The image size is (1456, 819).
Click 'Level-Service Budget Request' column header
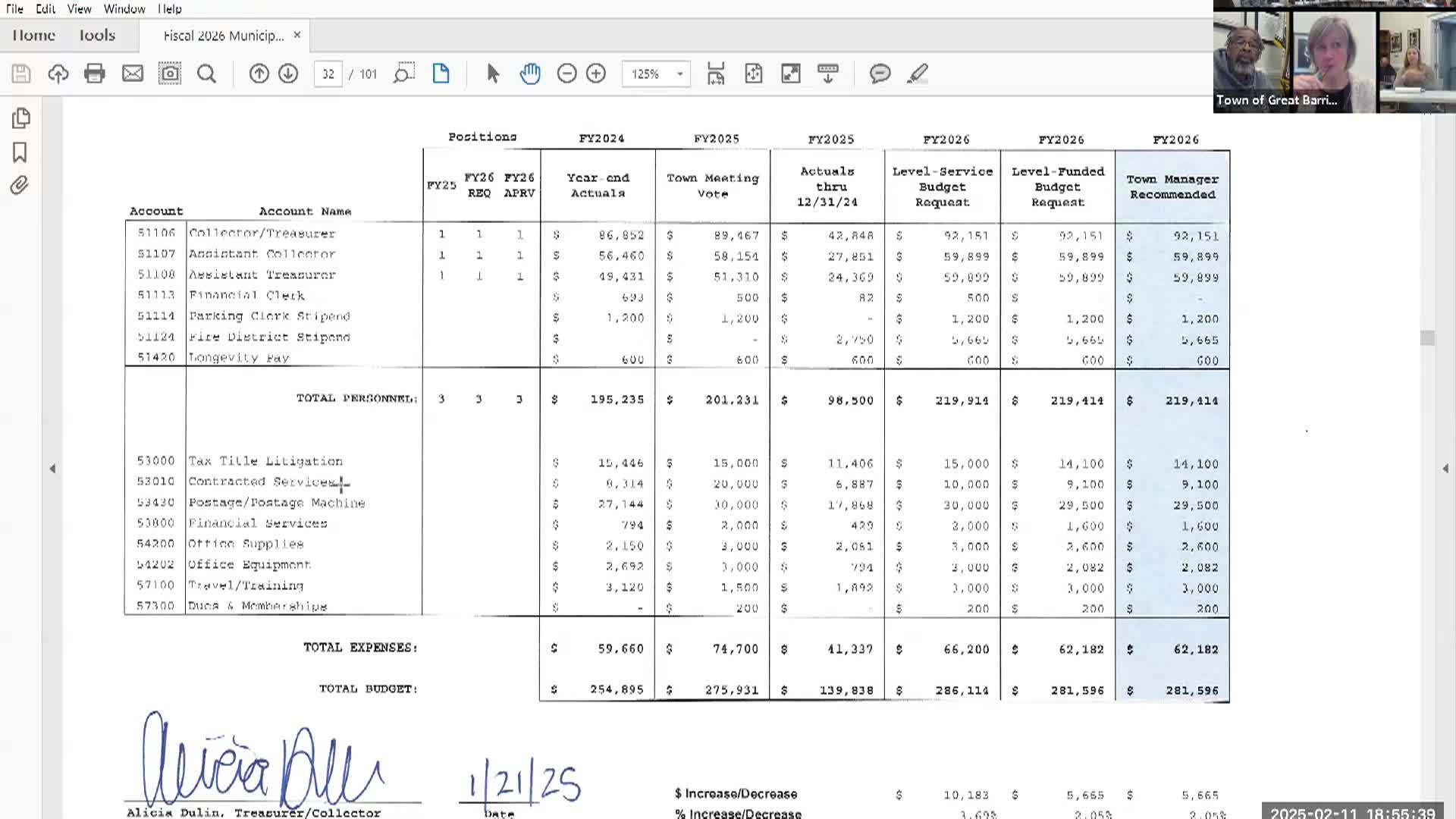click(943, 187)
